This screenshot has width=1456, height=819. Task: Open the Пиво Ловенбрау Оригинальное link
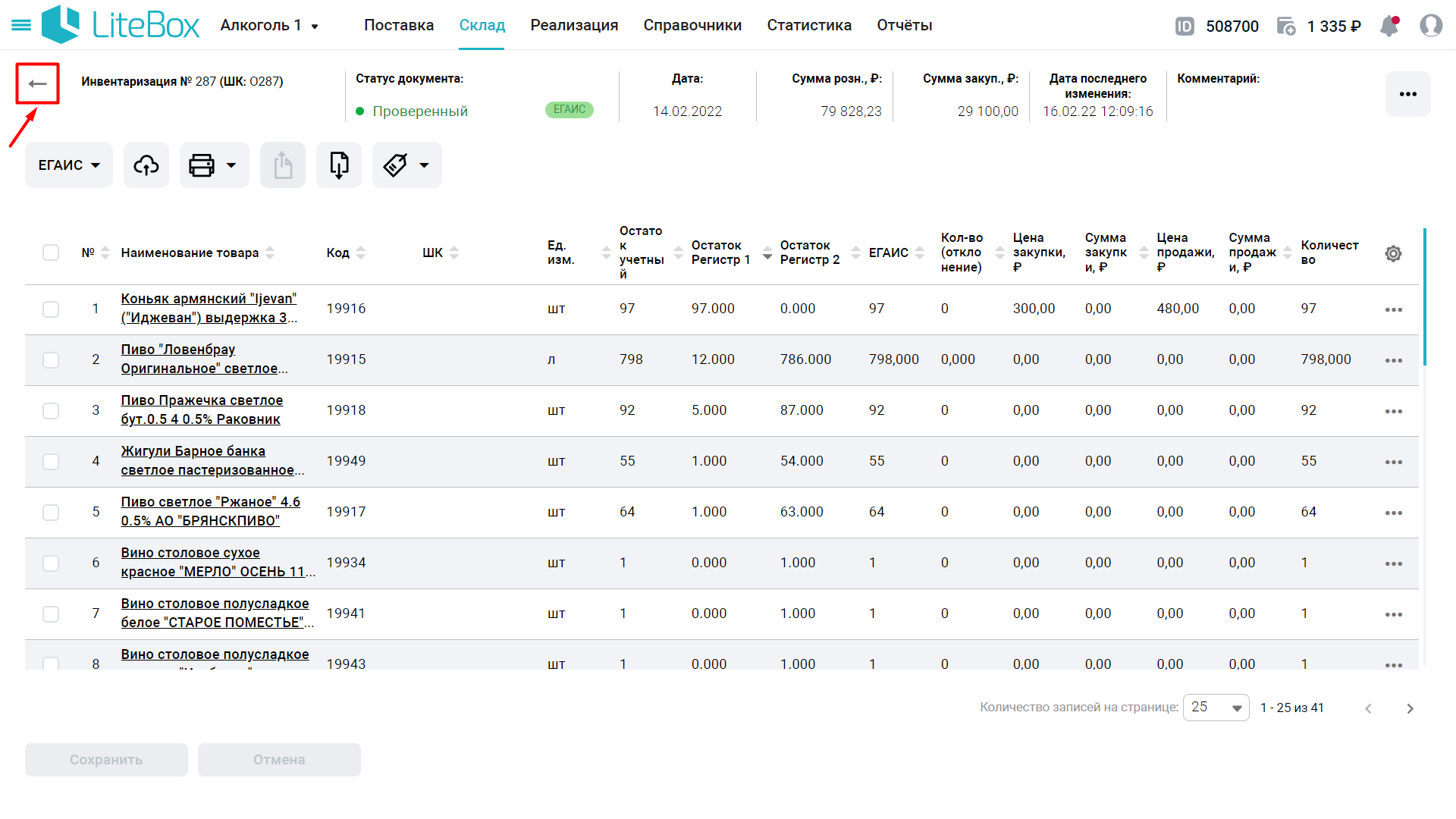point(205,359)
